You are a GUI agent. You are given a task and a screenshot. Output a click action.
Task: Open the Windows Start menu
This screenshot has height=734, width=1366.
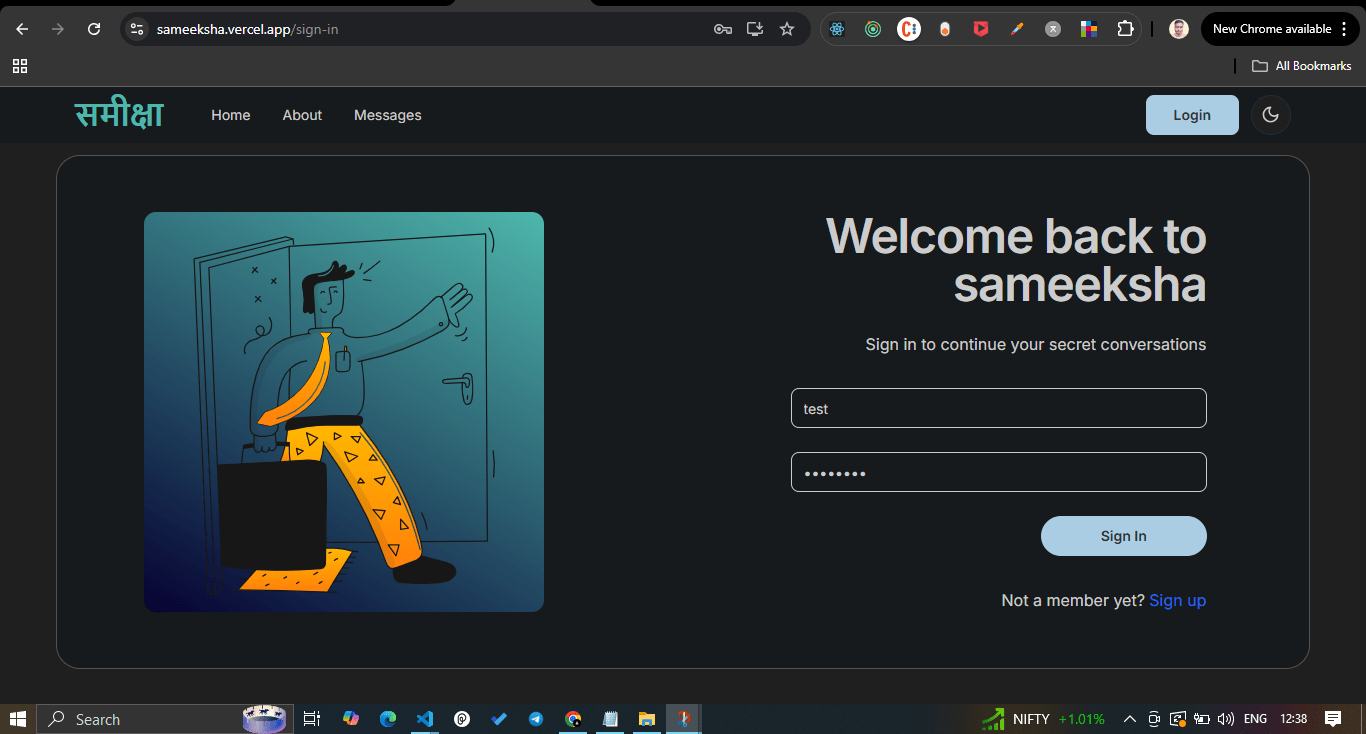click(17, 719)
